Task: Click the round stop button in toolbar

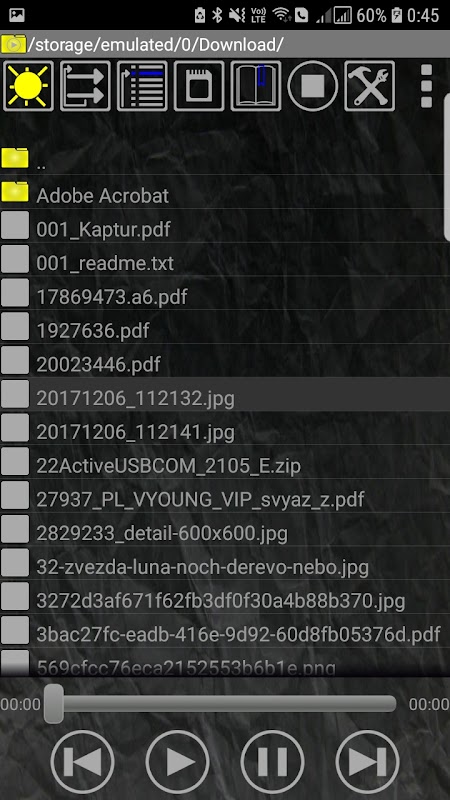Action: (313, 86)
